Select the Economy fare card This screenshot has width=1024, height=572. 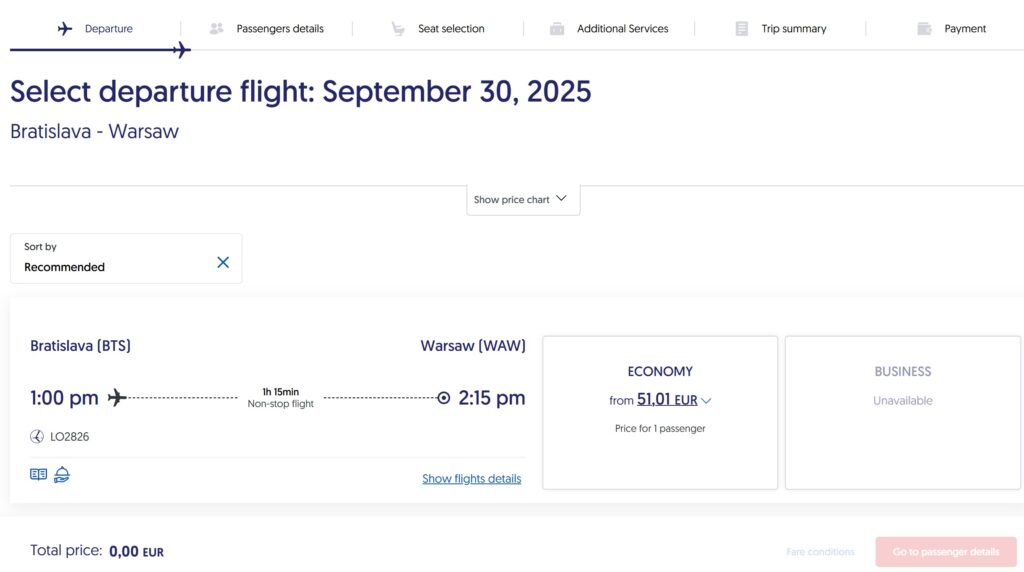click(x=660, y=412)
